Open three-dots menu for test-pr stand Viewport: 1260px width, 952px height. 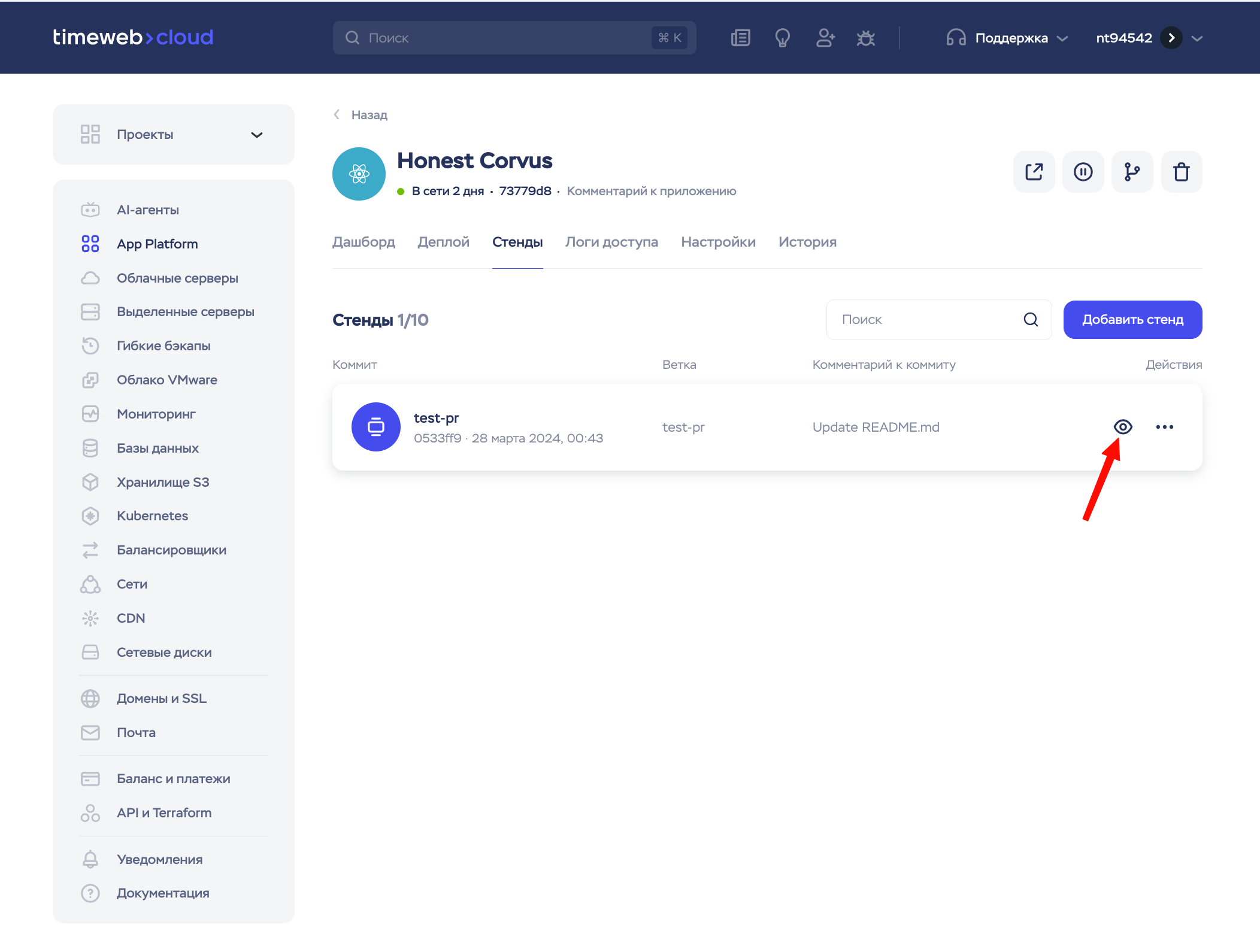tap(1164, 427)
